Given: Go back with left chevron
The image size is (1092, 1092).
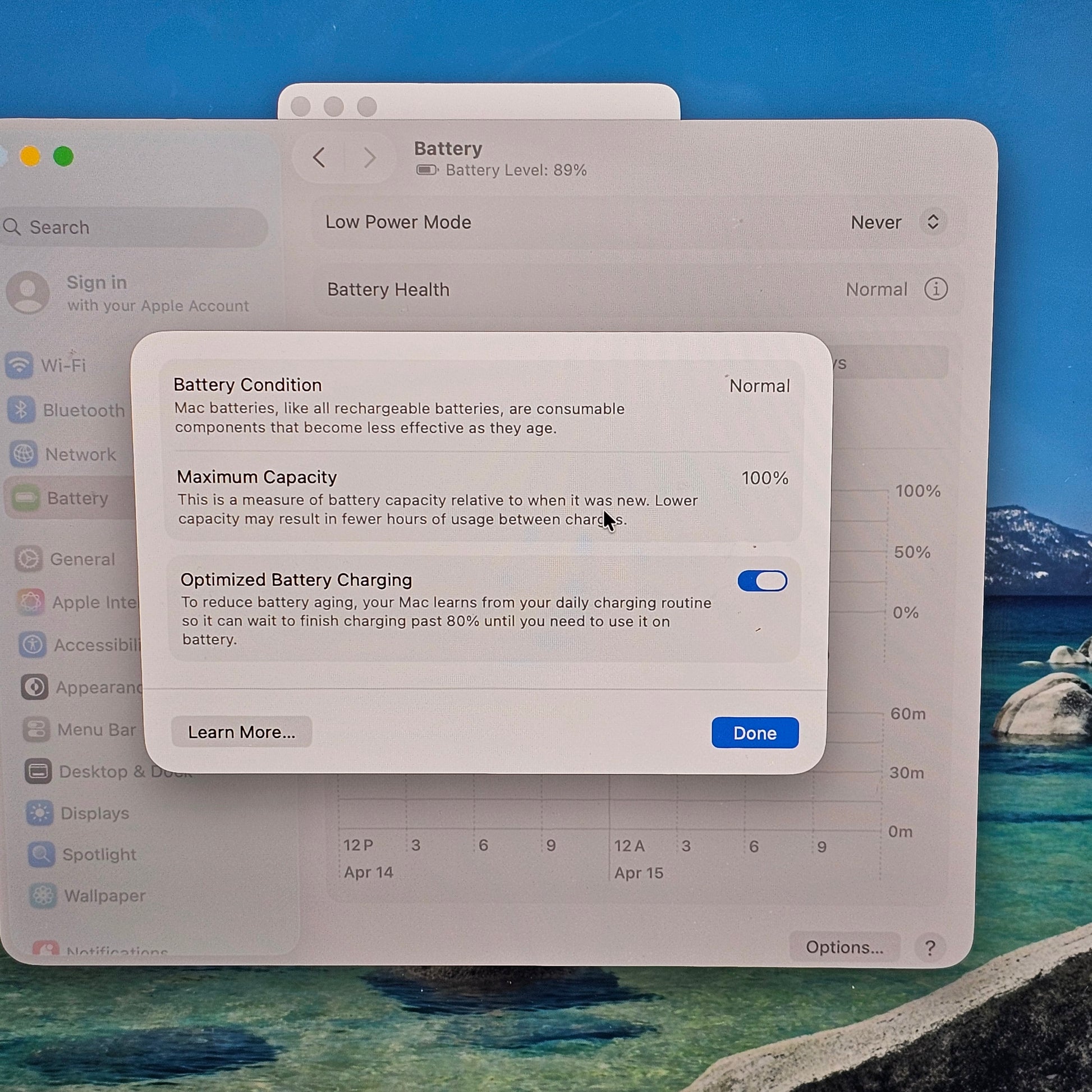Looking at the screenshot, I should (x=319, y=158).
